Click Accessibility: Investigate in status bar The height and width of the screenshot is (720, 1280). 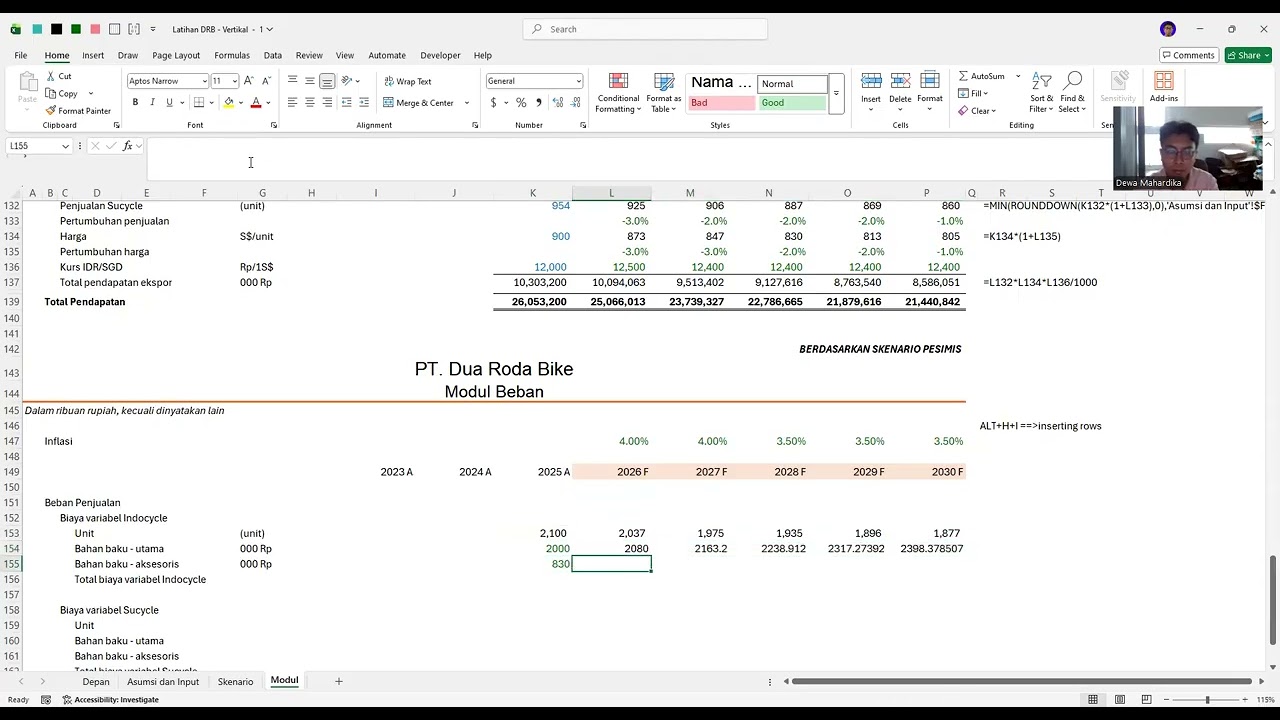point(110,699)
